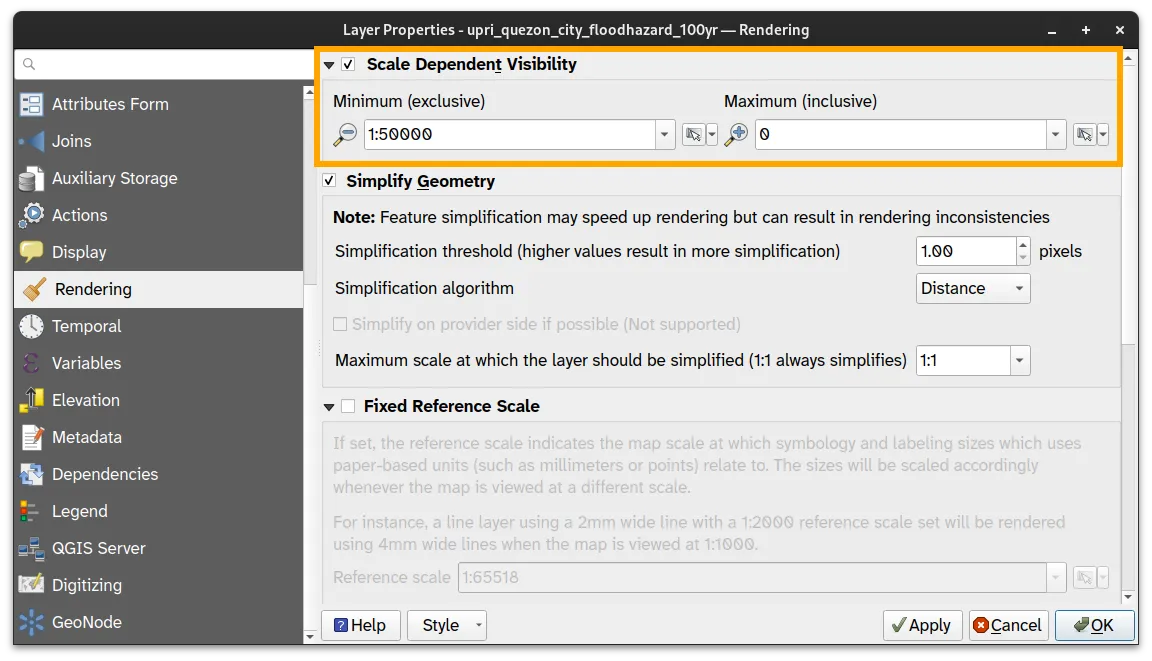Switch to the Joins tab
Viewport: 1152px width, 661px height.
pos(71,141)
